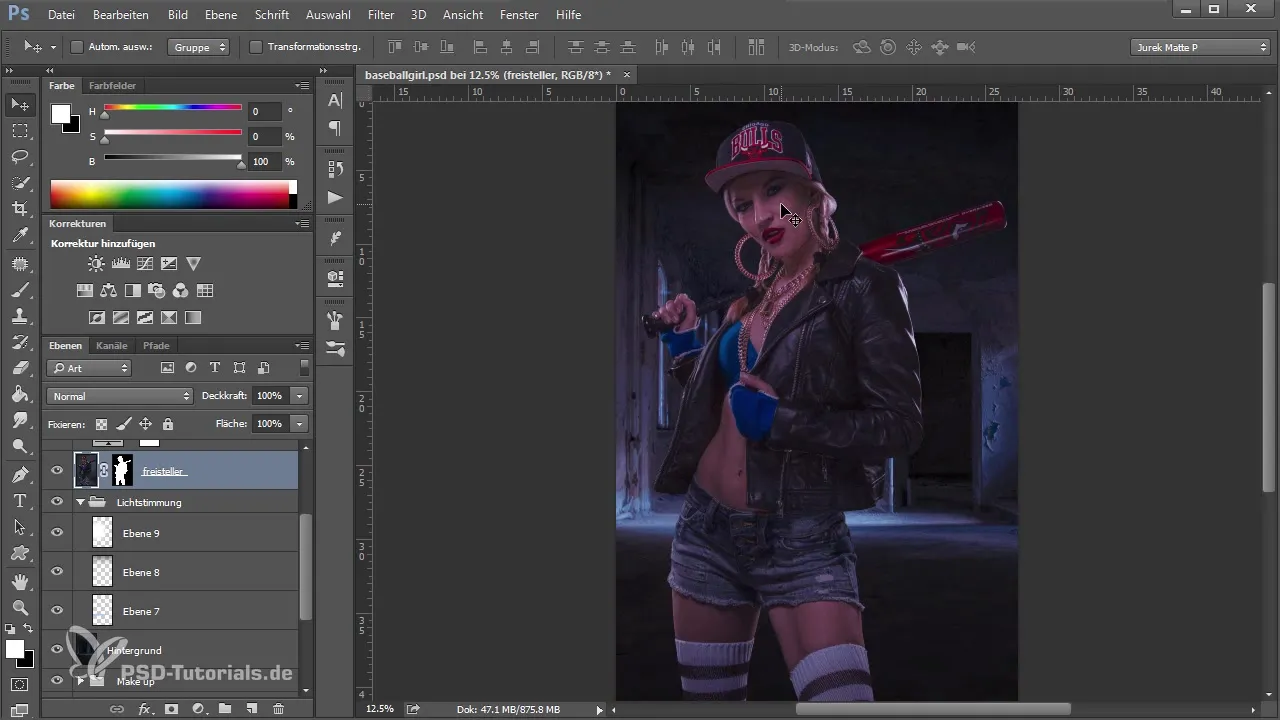Image resolution: width=1280 pixels, height=720 pixels.
Task: Add a Photo Filter adjustment
Action: [x=157, y=291]
